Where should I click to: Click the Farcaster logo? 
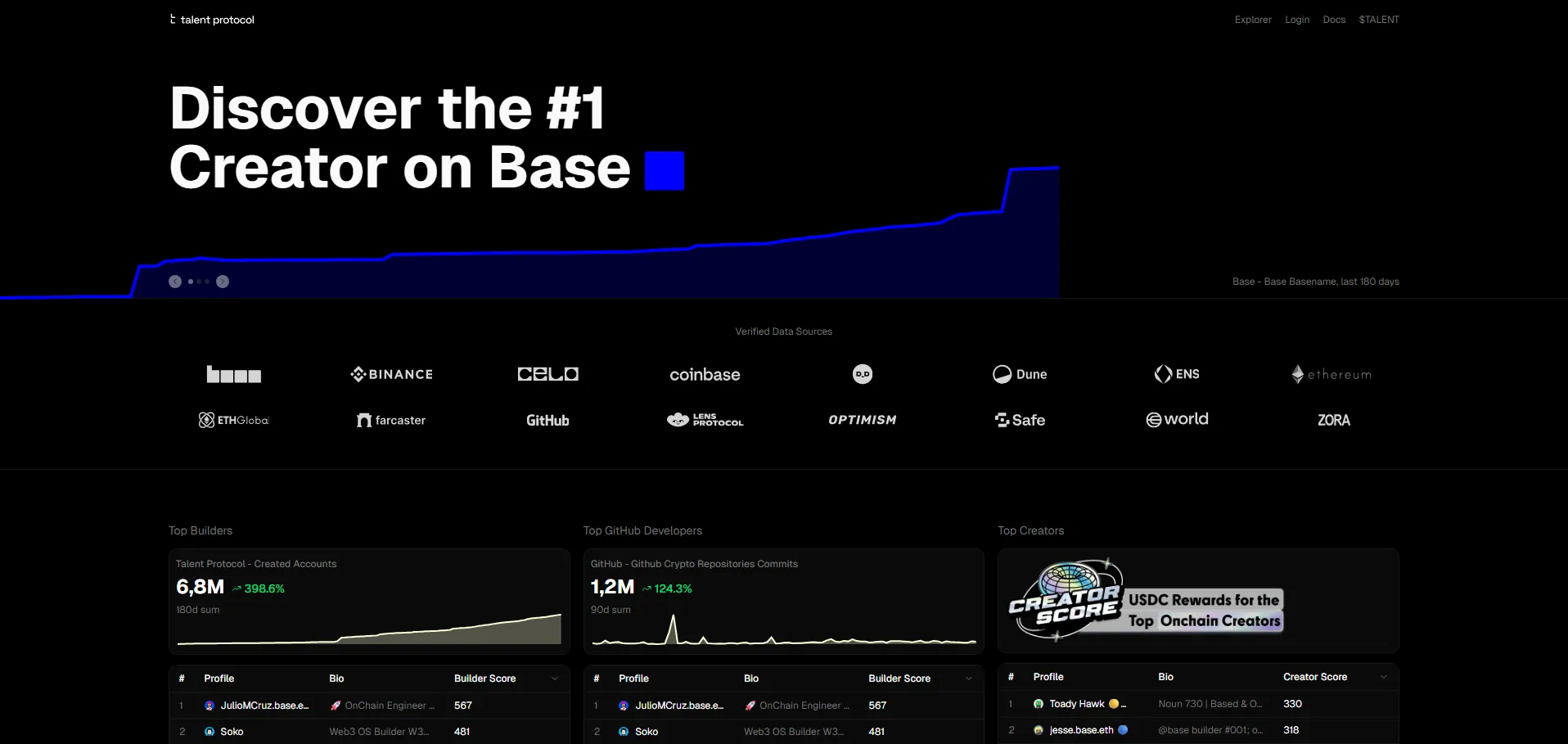tap(391, 420)
